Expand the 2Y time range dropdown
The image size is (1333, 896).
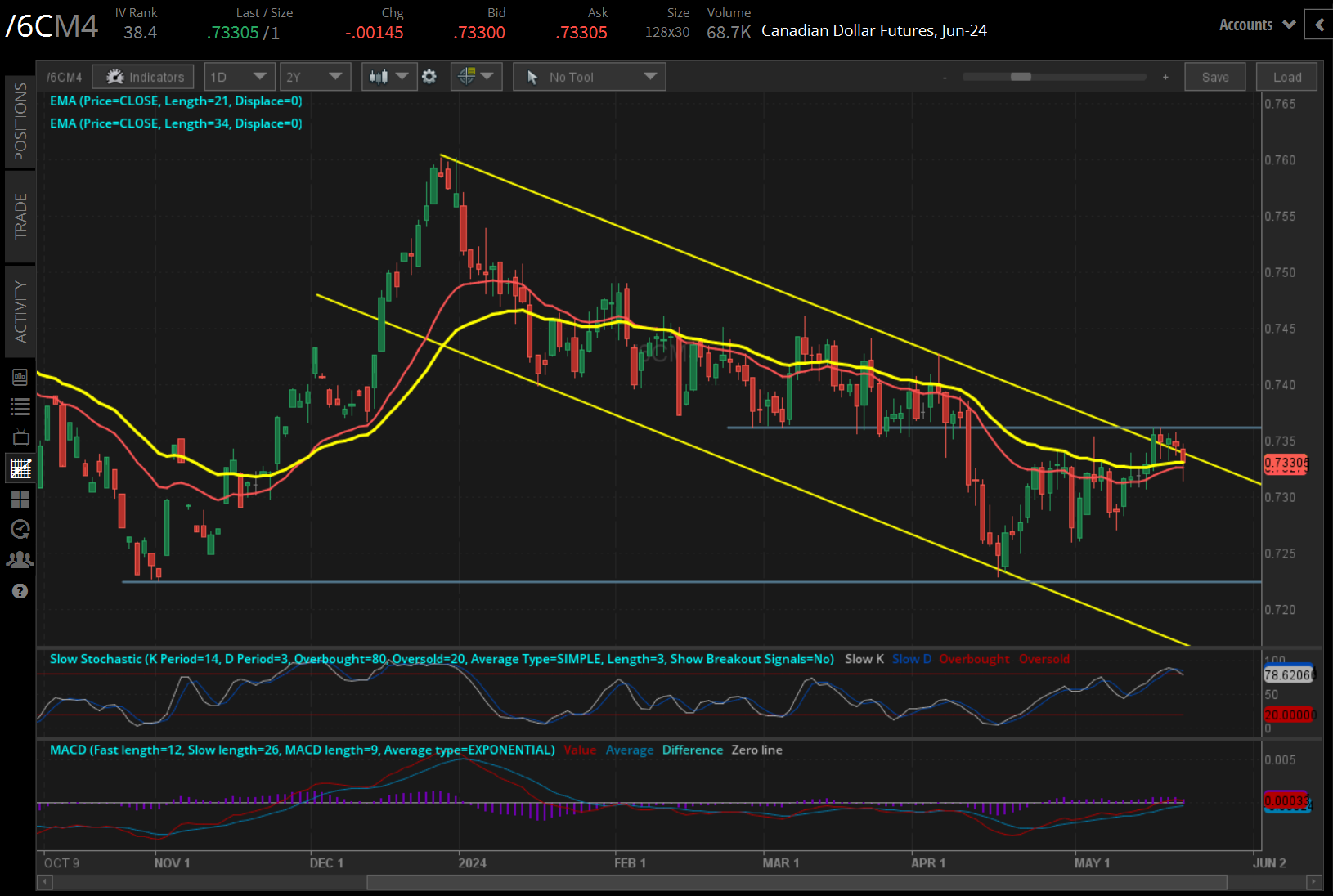(x=315, y=77)
